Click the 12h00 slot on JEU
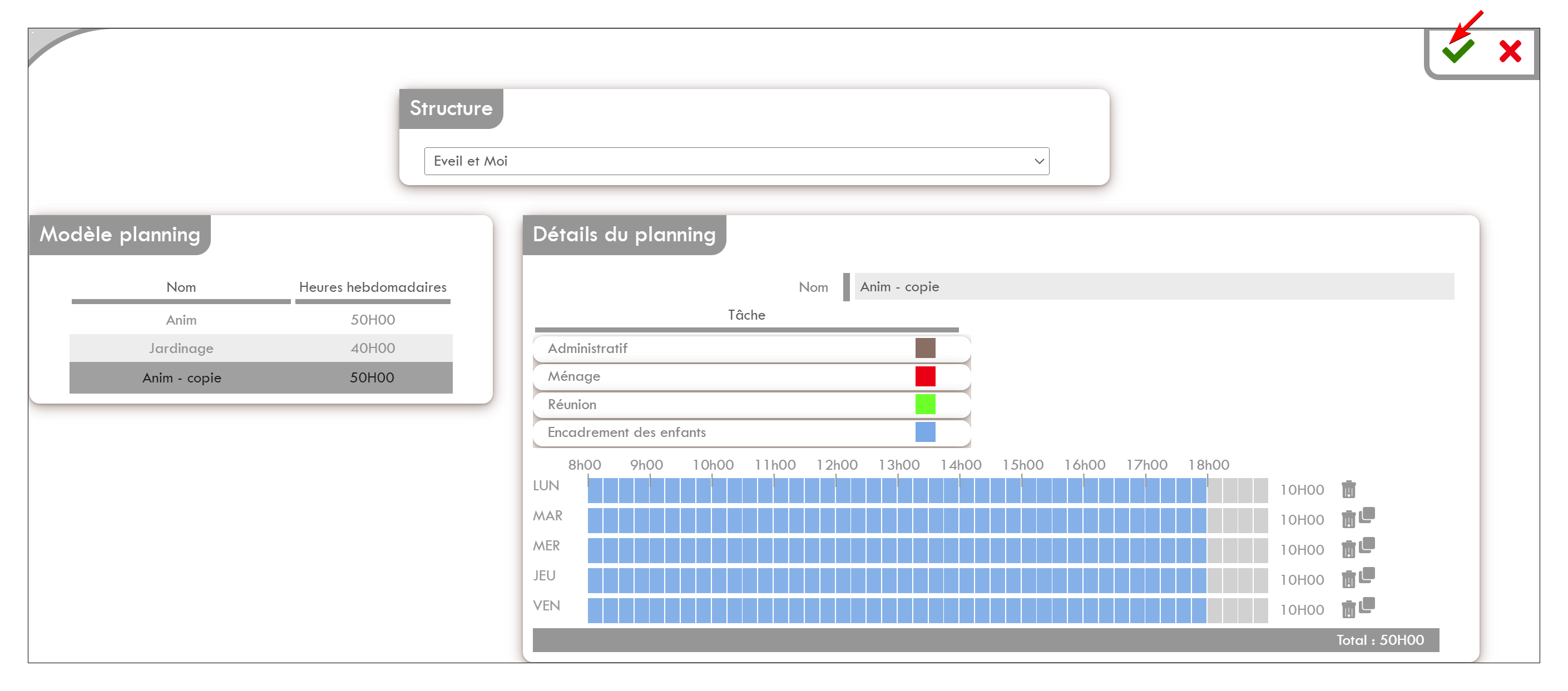The width and height of the screenshot is (1568, 691). (x=843, y=580)
